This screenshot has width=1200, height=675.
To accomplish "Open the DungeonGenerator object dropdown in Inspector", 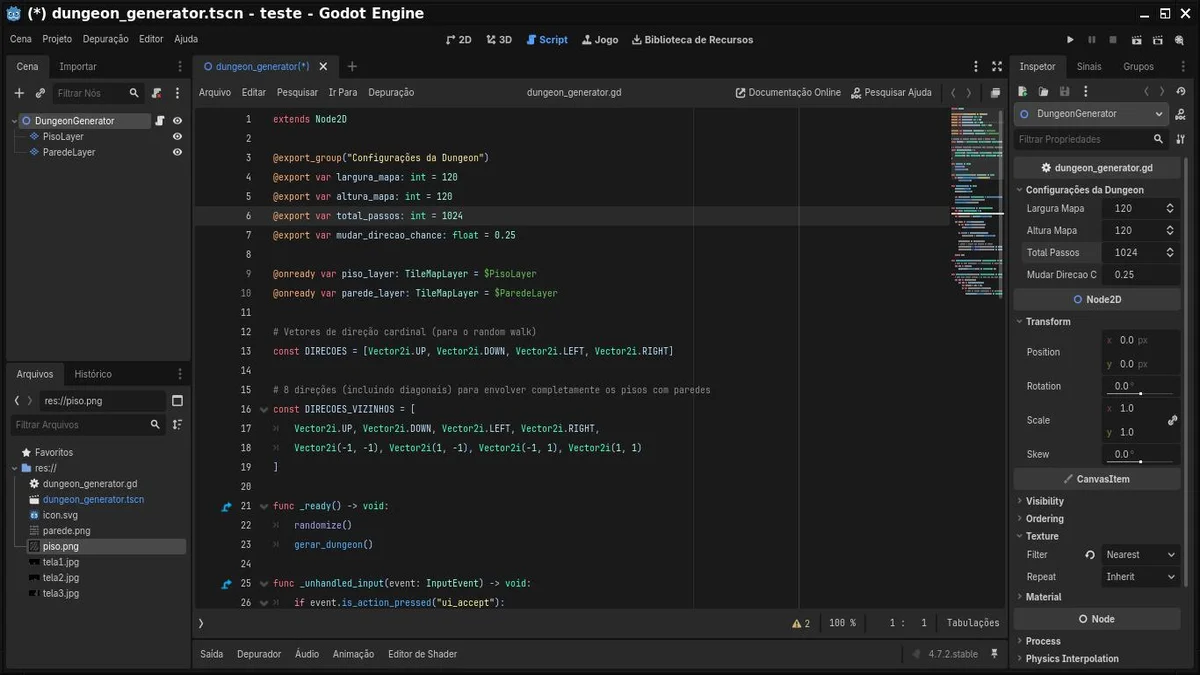I will [1092, 114].
